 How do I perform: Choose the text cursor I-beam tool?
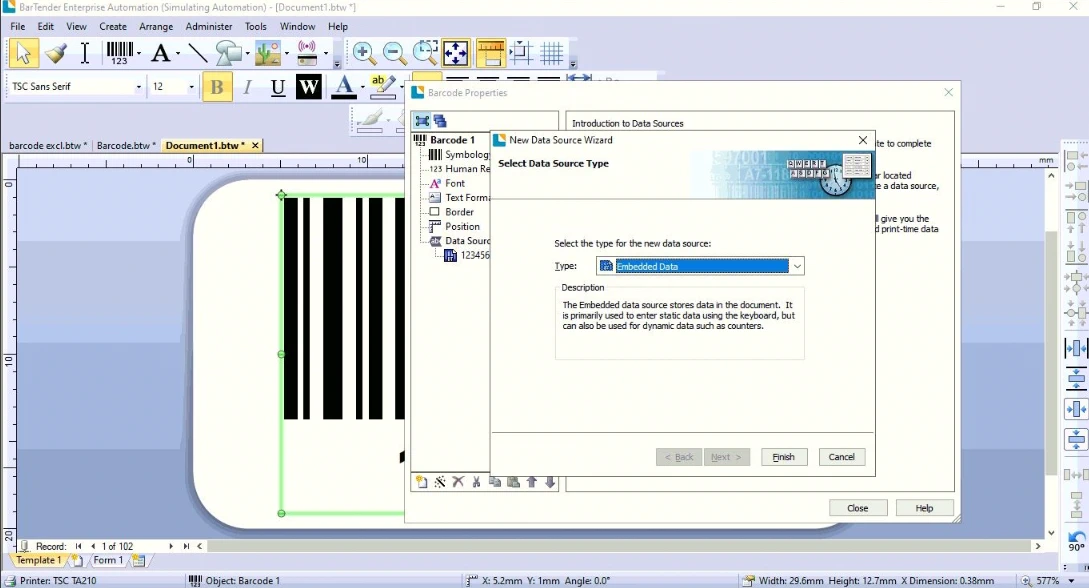[85, 53]
